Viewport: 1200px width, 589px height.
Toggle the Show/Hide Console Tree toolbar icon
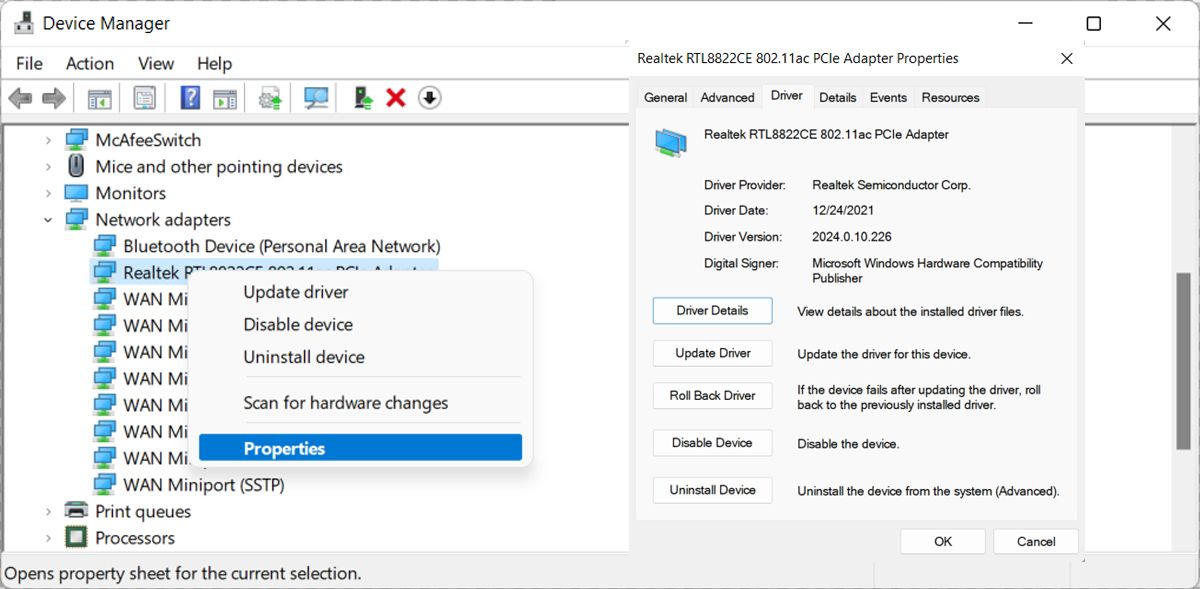pos(99,98)
